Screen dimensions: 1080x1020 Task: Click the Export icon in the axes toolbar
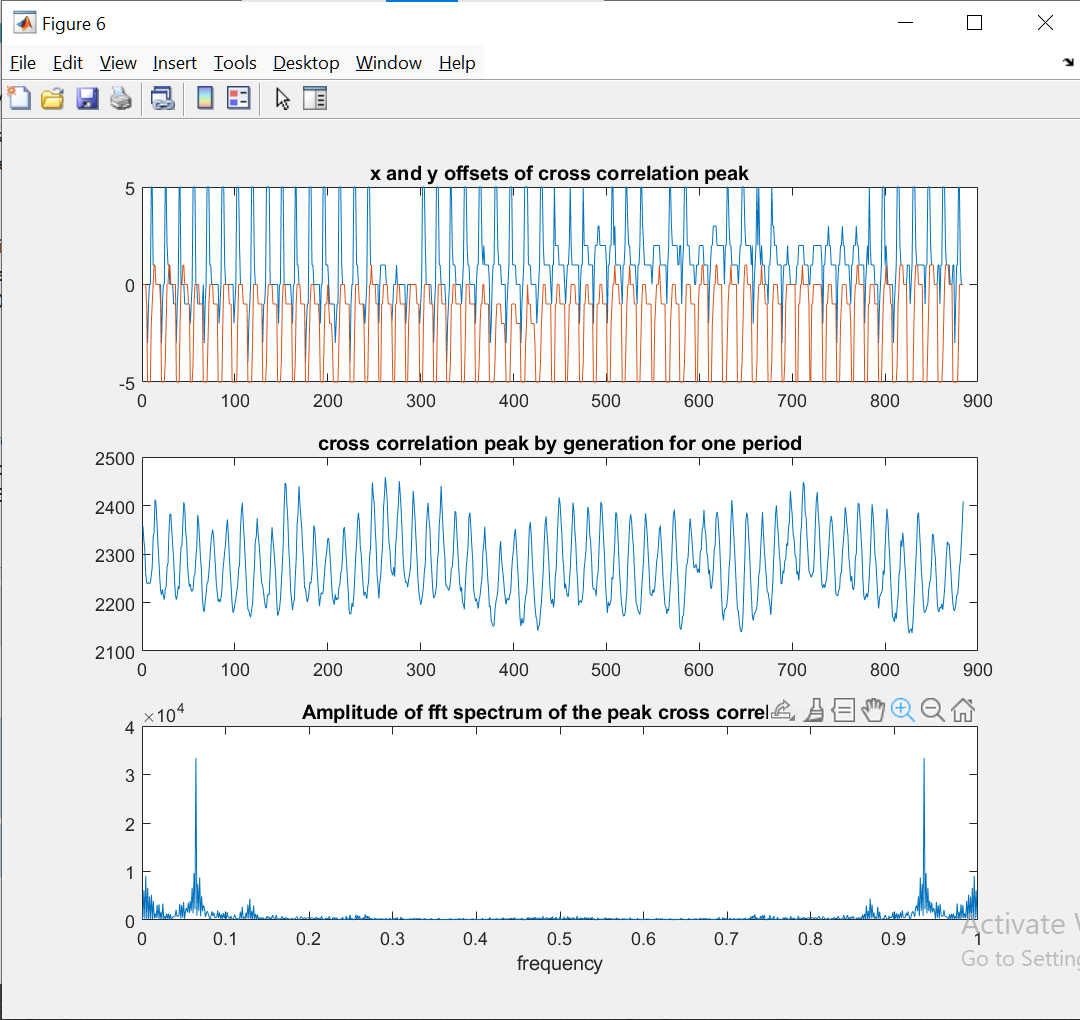click(782, 710)
